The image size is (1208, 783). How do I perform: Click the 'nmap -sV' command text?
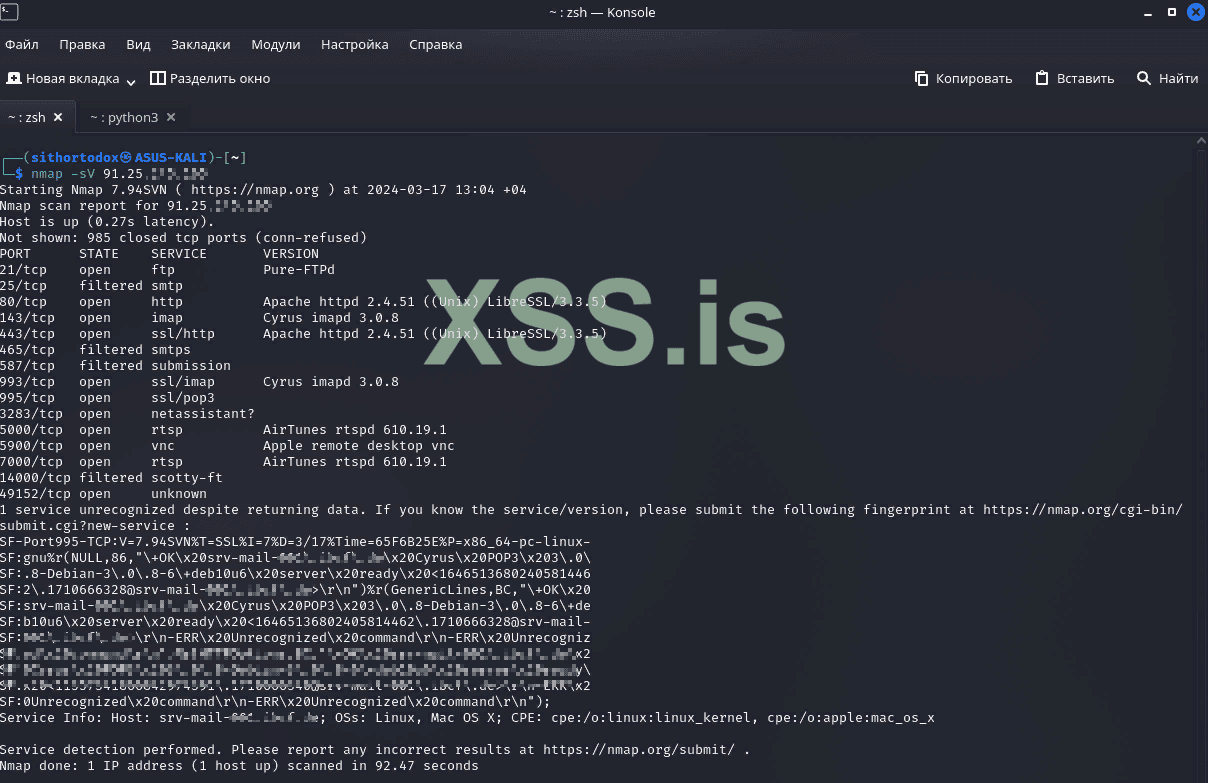[63, 174]
